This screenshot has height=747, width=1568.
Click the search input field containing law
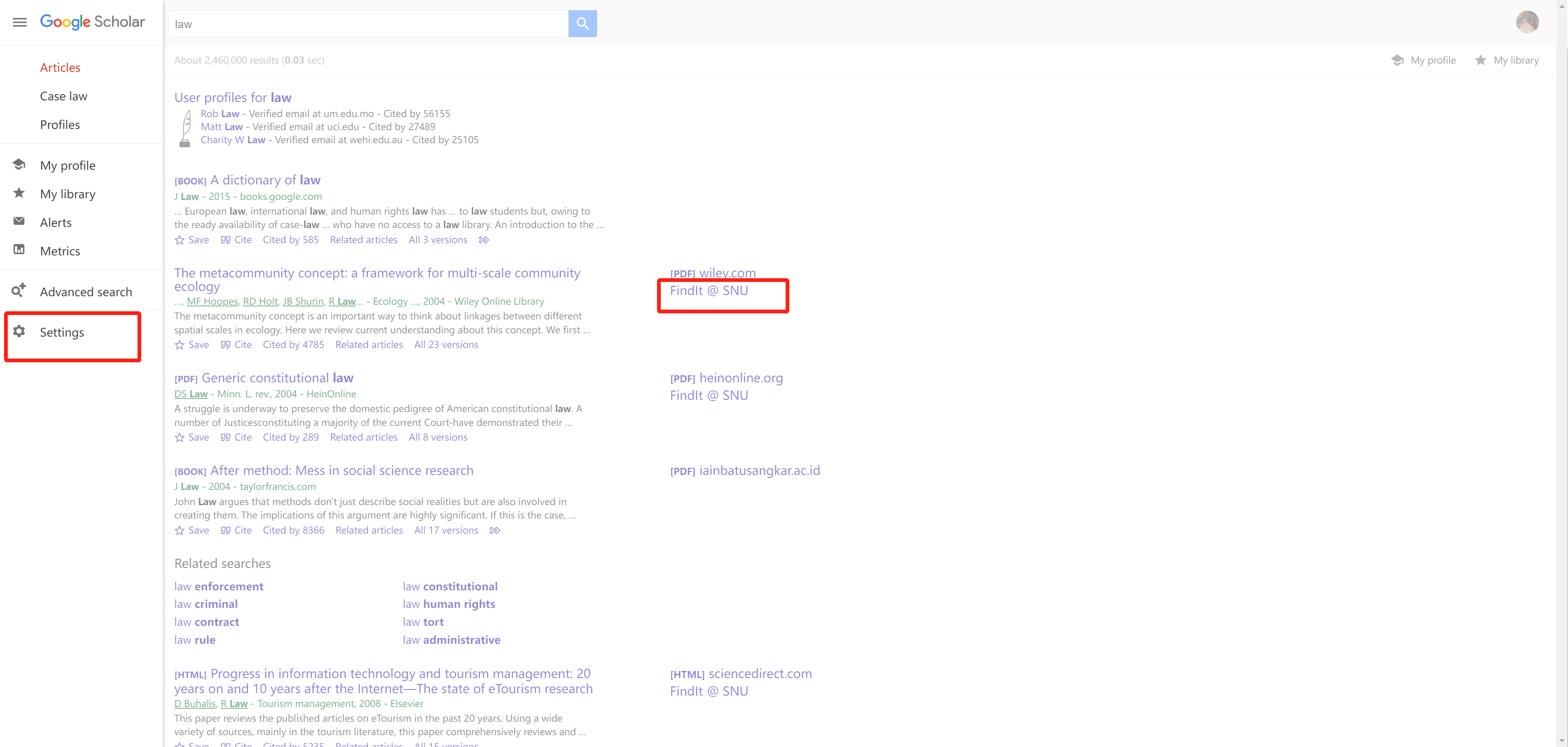coord(368,24)
